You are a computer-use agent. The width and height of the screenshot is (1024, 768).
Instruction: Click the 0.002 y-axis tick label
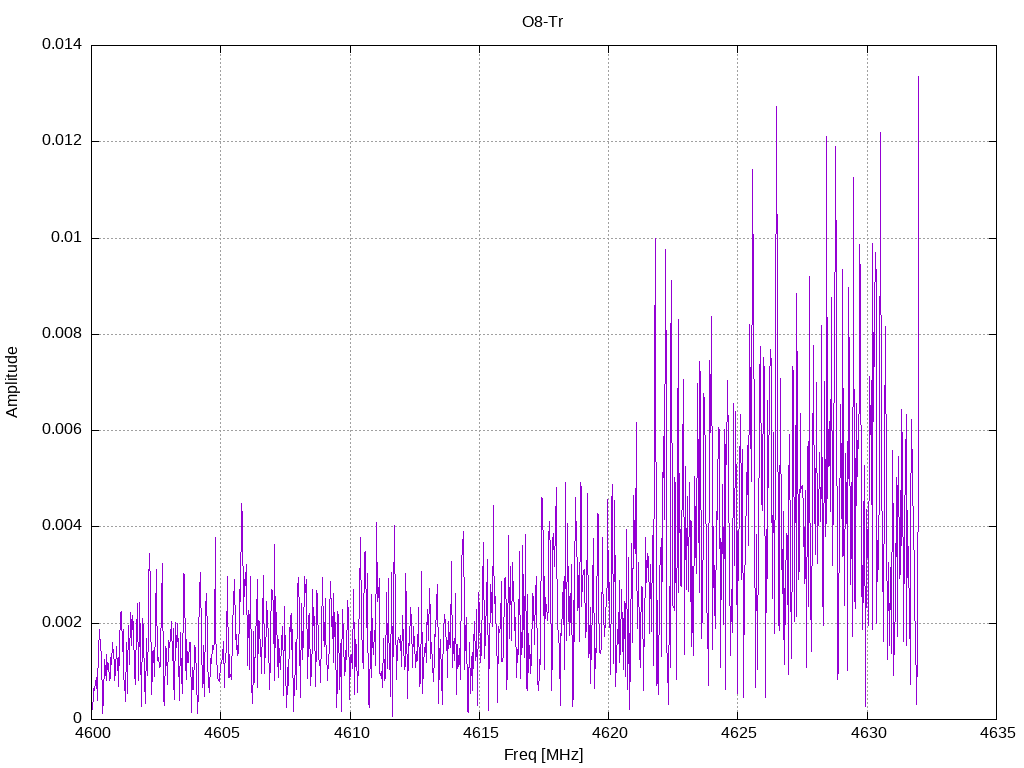click(62, 622)
